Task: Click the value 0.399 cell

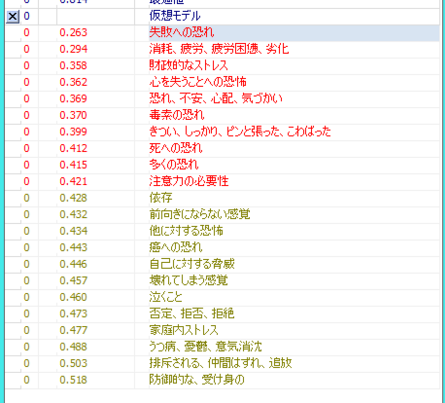Action: [73, 132]
